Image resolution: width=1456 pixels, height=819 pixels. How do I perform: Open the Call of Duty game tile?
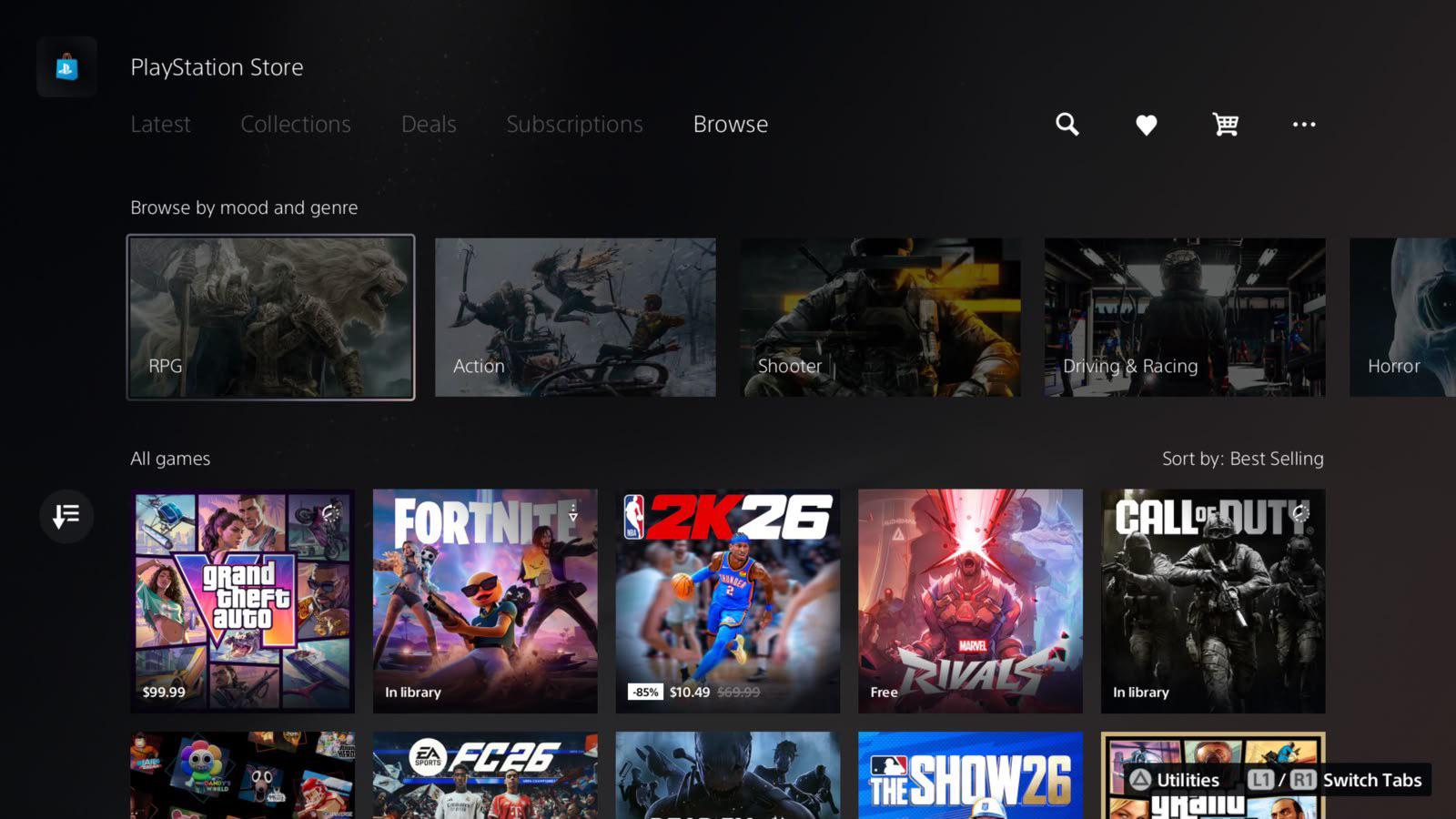(x=1213, y=601)
